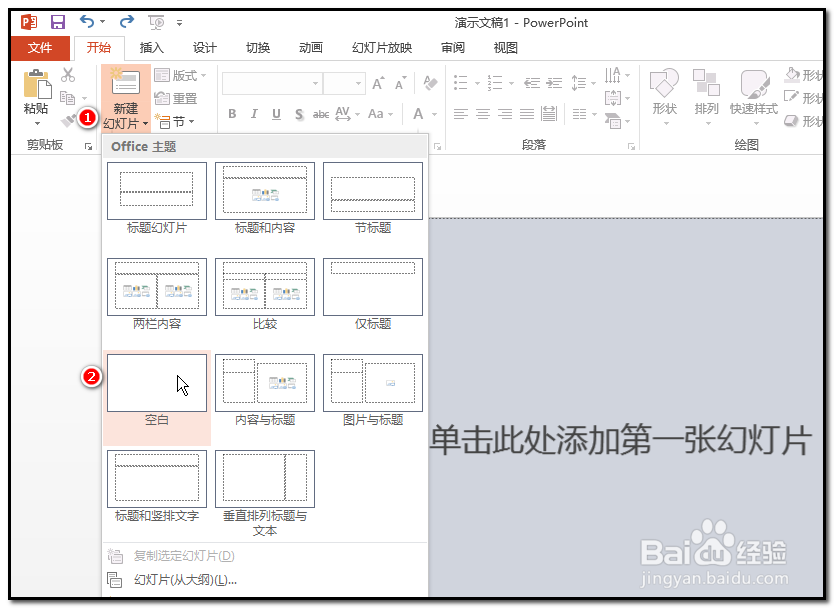Click the Cut scissors icon
The width and height of the screenshot is (834, 608).
pos(68,75)
